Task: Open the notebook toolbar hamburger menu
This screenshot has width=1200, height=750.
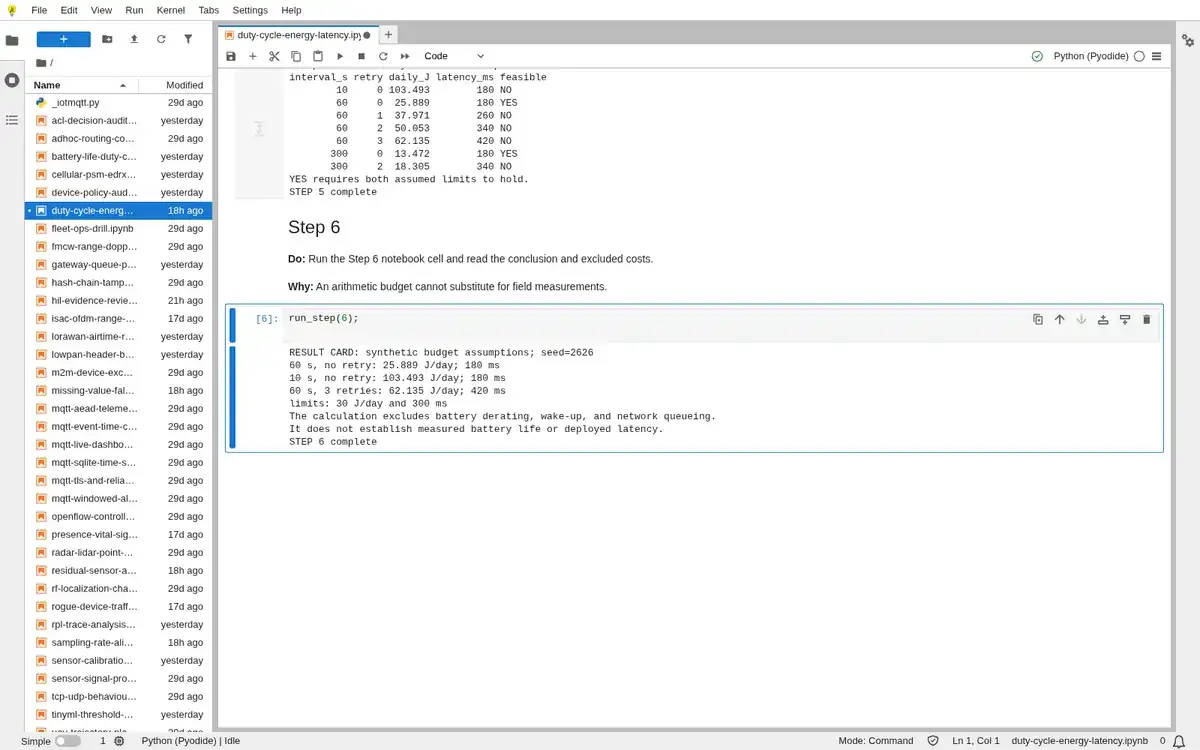Action: (1157, 56)
